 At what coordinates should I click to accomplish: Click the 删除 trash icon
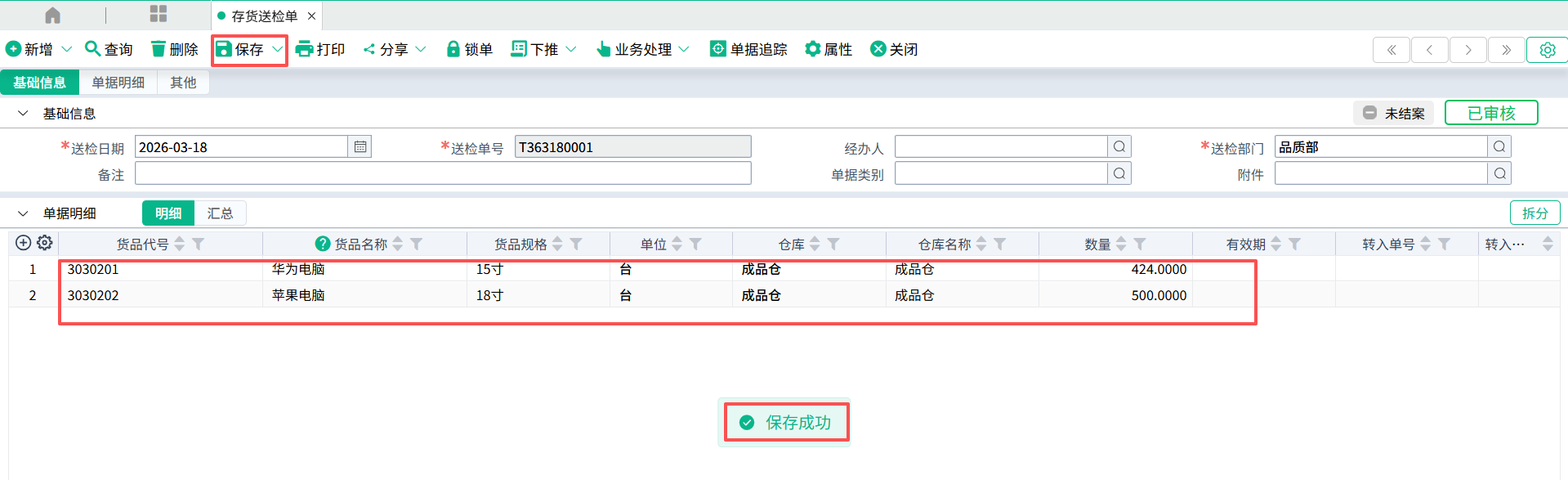(159, 49)
